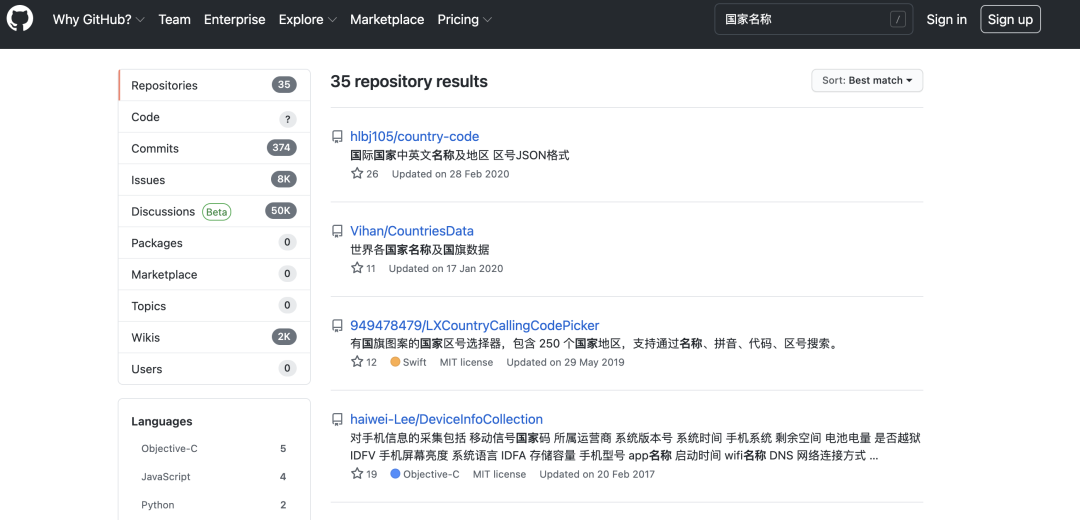1080x520 pixels.
Task: Click the star icon showing 11 stars
Action: click(x=357, y=268)
